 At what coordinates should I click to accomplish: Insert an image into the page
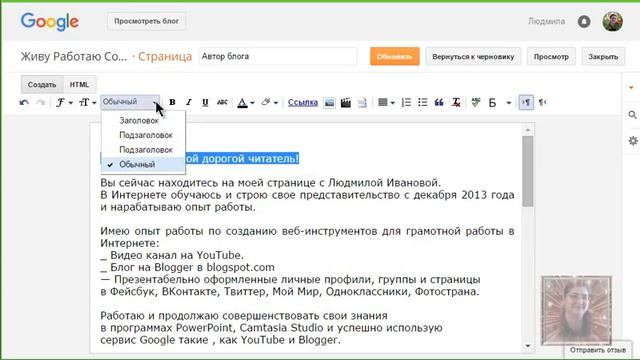[329, 103]
